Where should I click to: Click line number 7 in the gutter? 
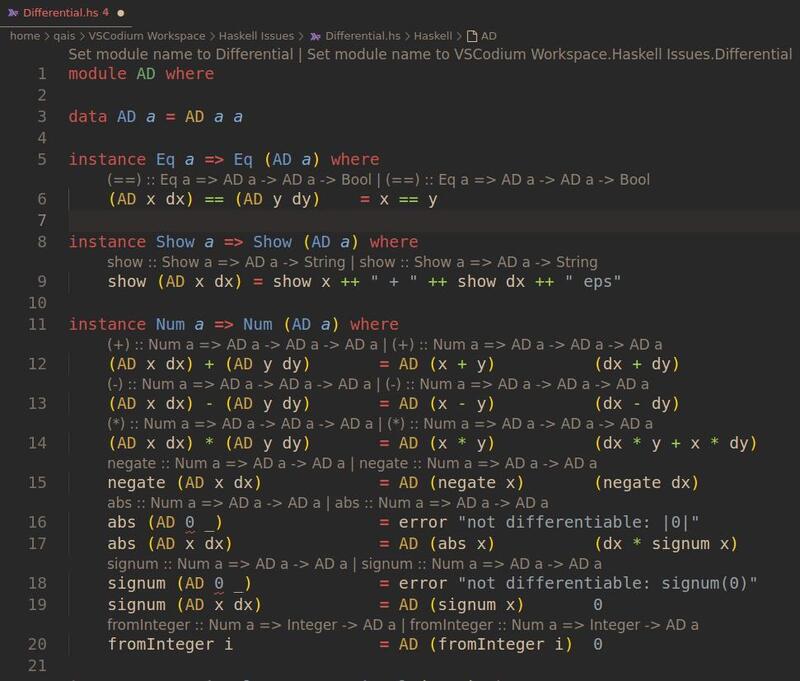(41, 220)
